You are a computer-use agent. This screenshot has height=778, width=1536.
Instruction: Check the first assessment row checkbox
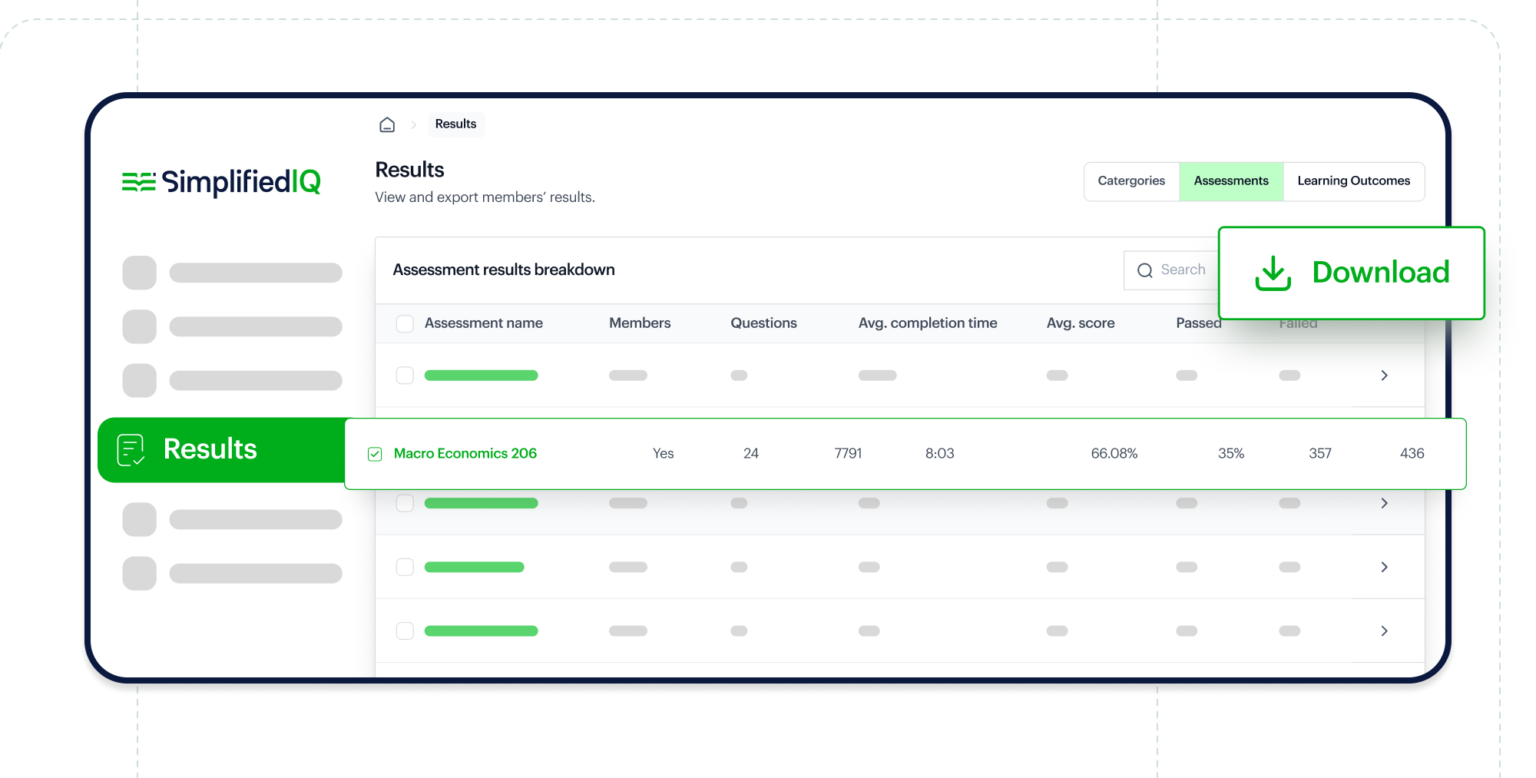405,375
